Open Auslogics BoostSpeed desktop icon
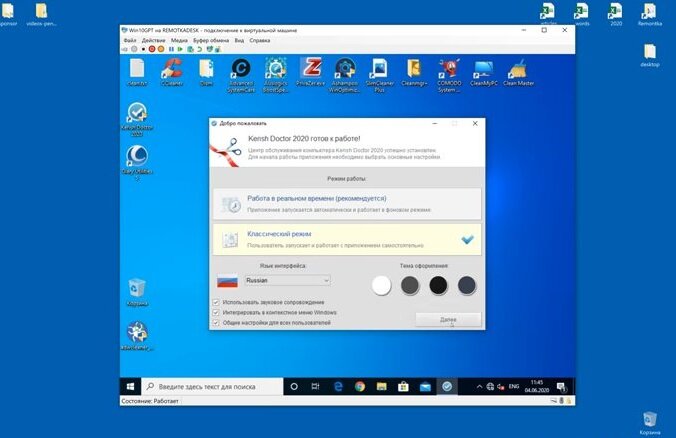The height and width of the screenshot is (438, 676). tap(275, 76)
